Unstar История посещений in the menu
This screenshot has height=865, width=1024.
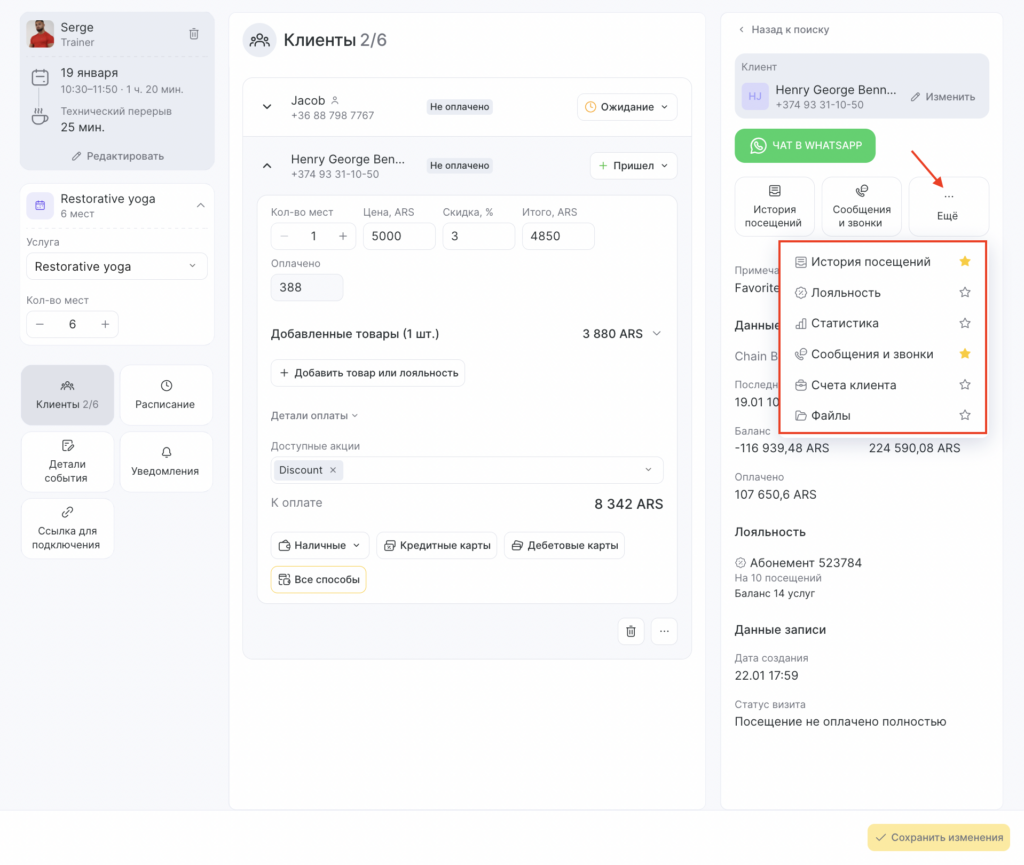965,262
